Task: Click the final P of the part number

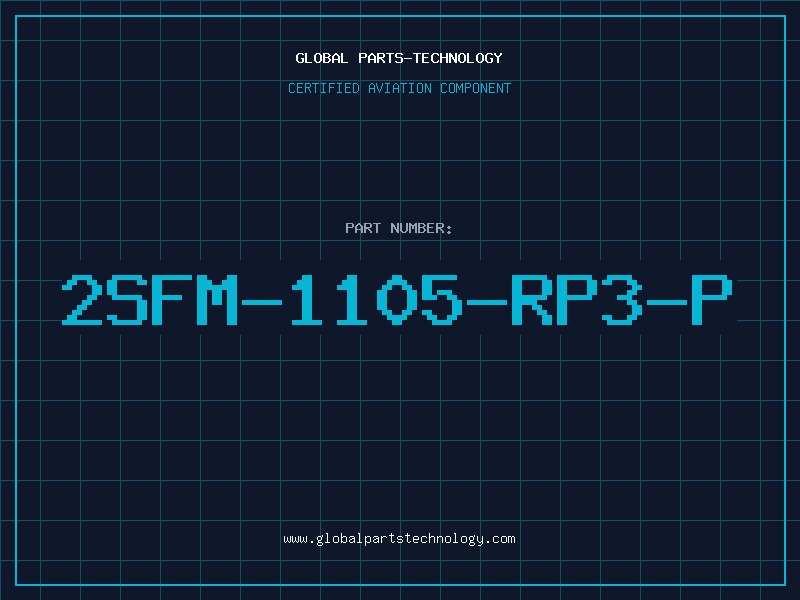Action: pos(711,299)
